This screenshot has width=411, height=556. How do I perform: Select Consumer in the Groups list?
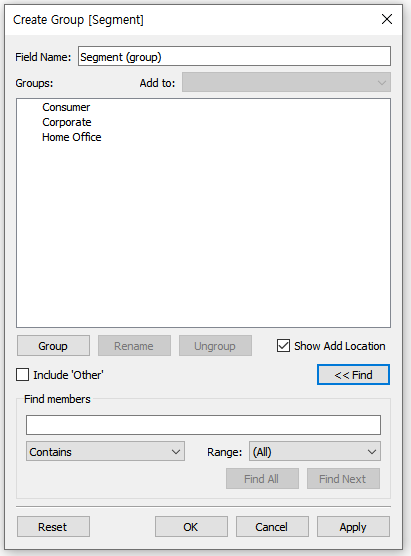click(x=66, y=107)
